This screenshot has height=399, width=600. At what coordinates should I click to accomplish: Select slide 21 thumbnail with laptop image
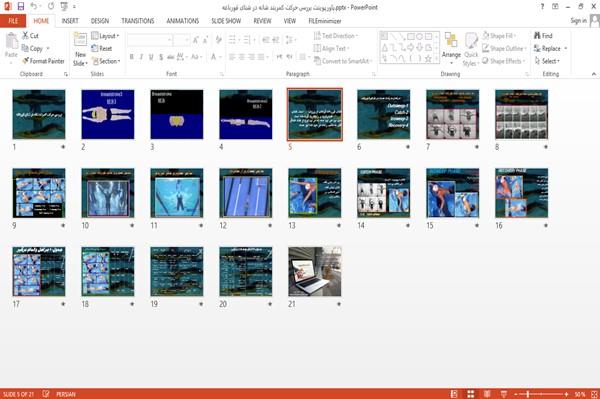pyautogui.click(x=315, y=272)
